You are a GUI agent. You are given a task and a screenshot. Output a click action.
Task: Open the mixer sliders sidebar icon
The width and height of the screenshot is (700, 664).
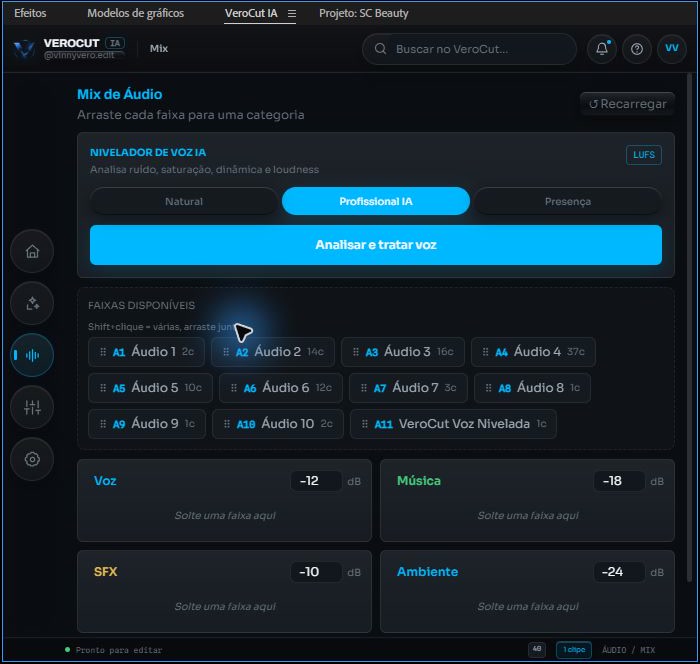pos(32,407)
